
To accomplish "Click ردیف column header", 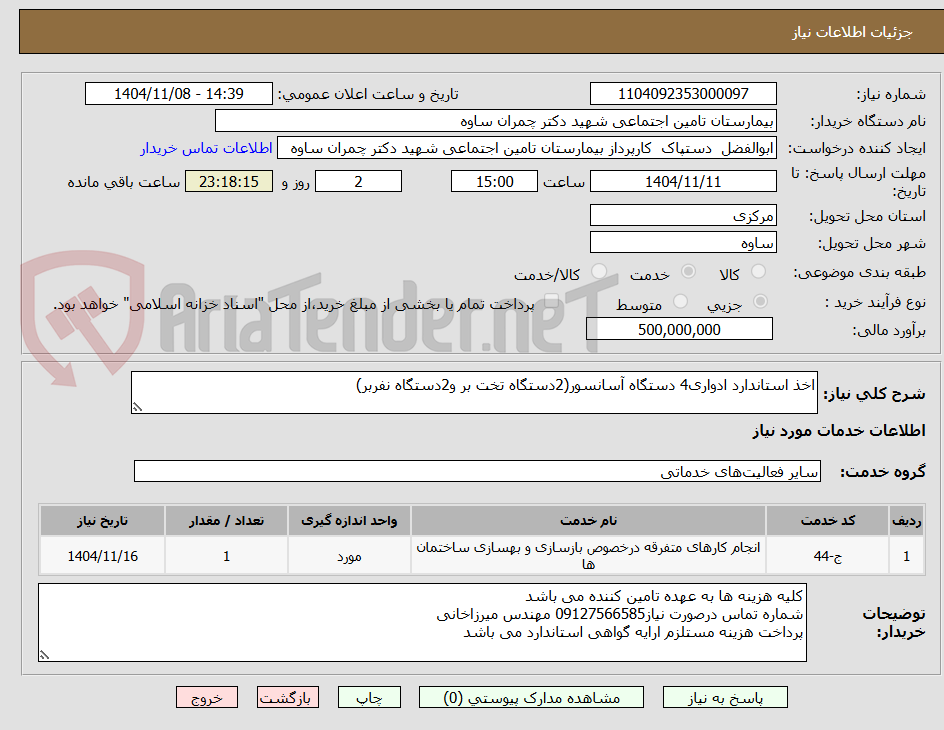I will coord(907,521).
